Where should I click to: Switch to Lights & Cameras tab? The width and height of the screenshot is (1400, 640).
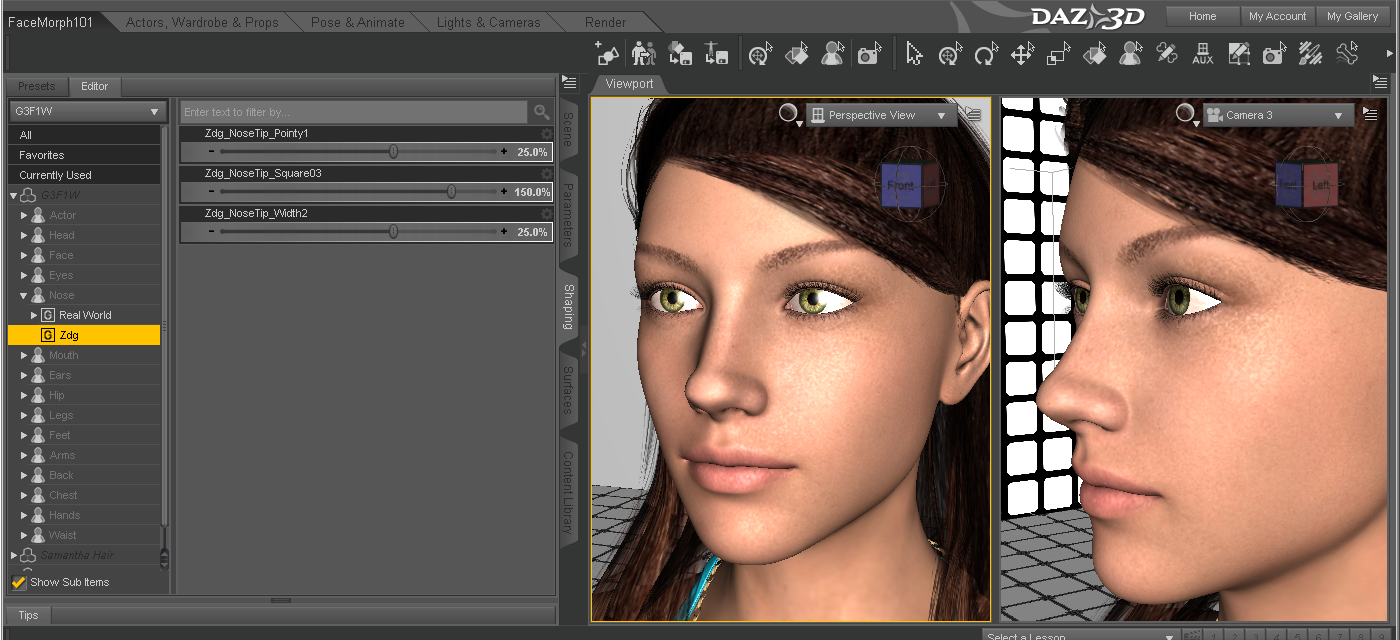coord(488,22)
